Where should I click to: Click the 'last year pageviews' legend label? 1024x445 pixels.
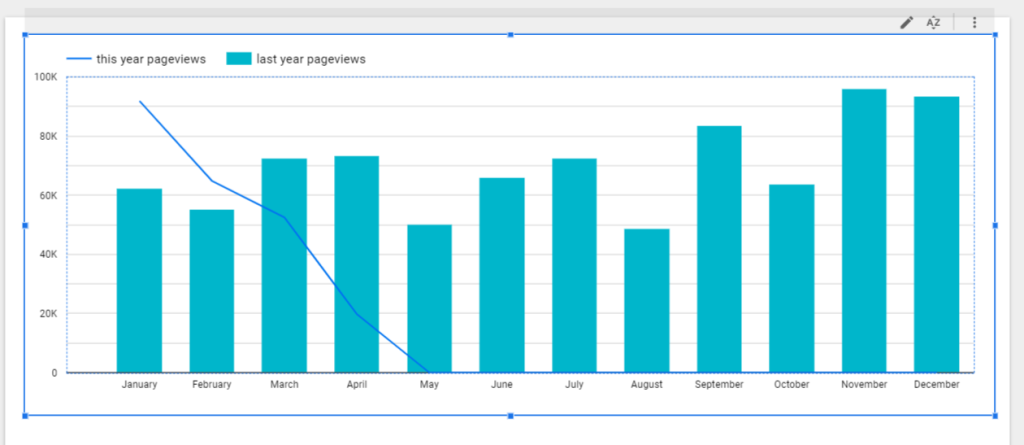pyautogui.click(x=310, y=59)
